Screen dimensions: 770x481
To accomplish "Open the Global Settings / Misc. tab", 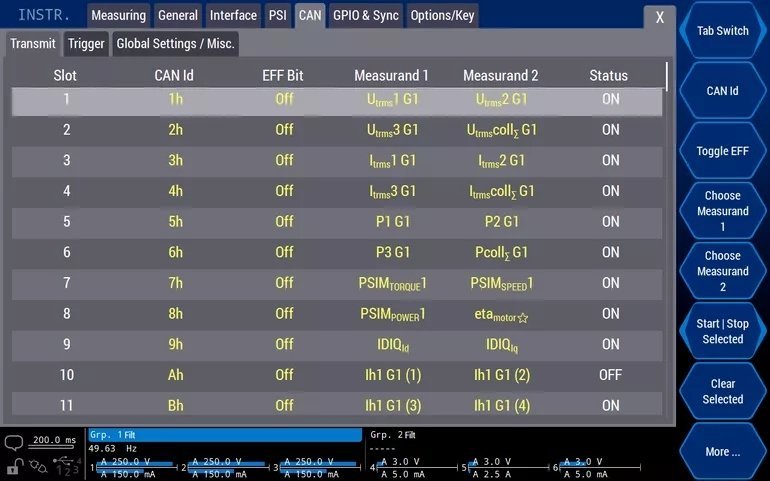I will (x=175, y=44).
